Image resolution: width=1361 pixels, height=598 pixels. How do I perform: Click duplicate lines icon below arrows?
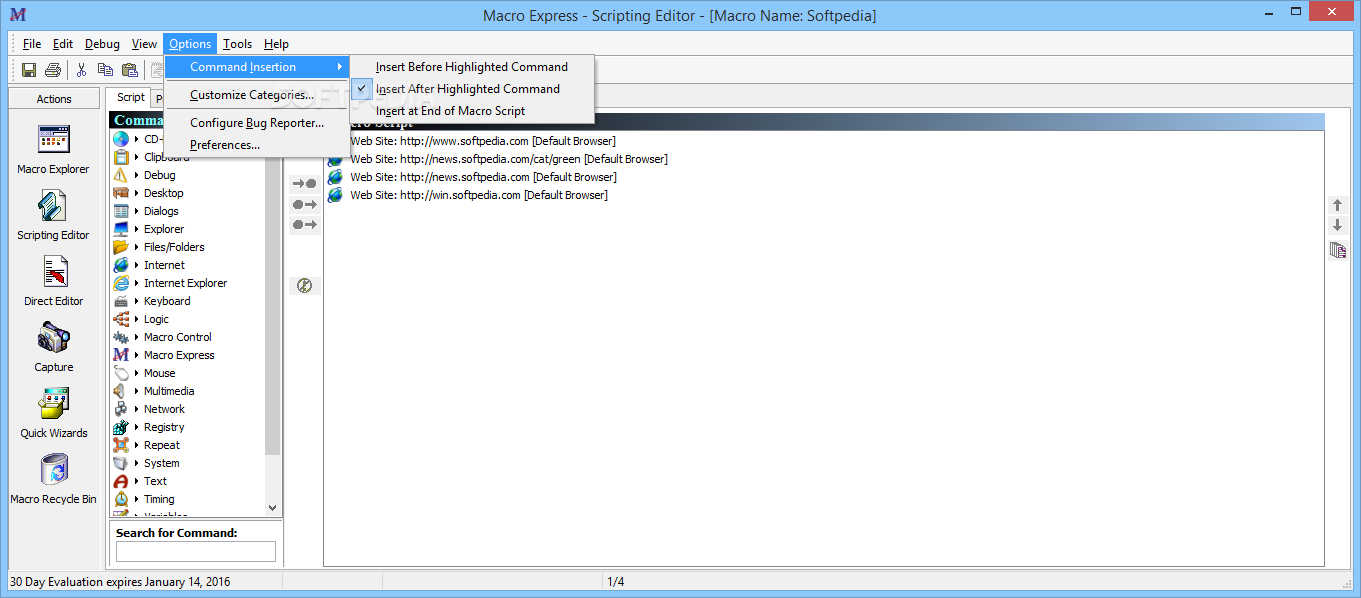pos(1337,250)
